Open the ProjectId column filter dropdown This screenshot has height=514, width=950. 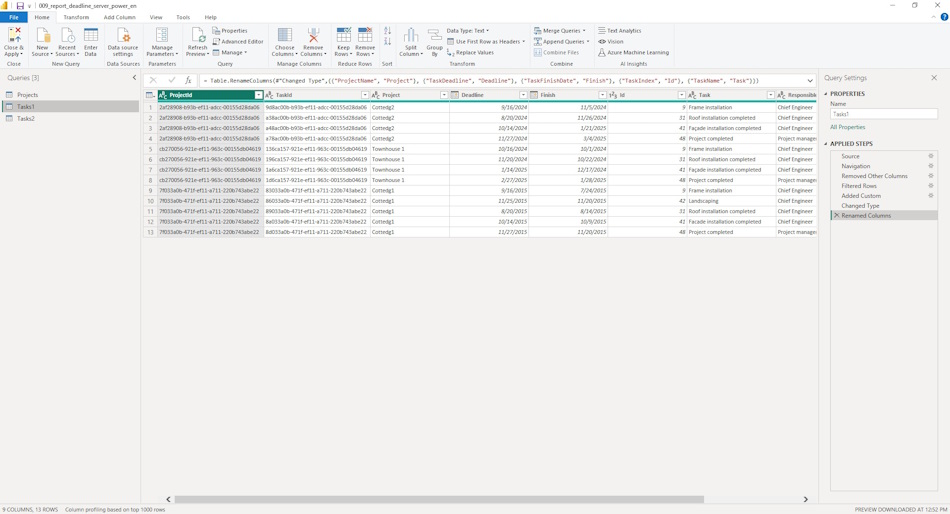tap(259, 95)
